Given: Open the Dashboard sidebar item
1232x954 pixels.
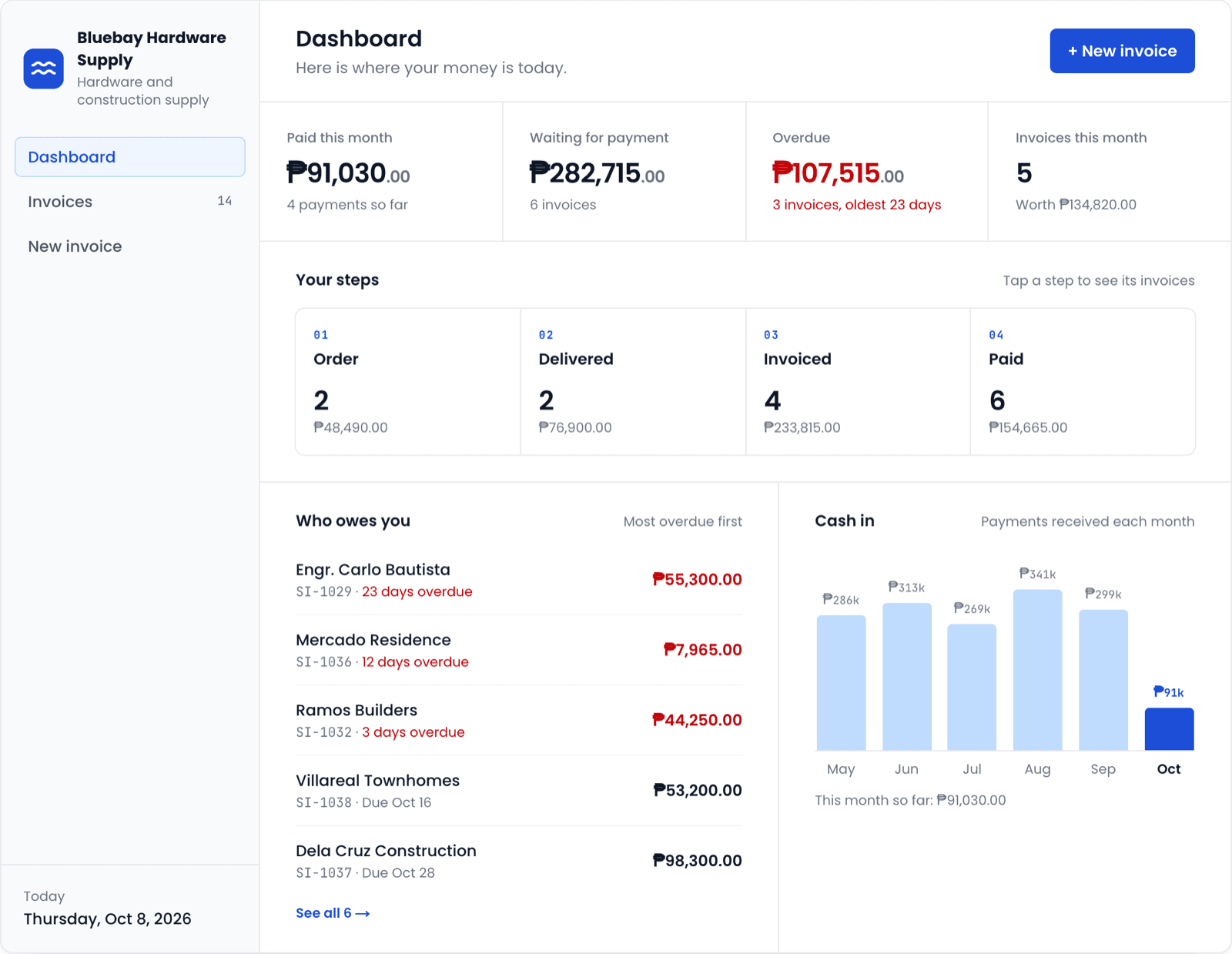Looking at the screenshot, I should (130, 157).
